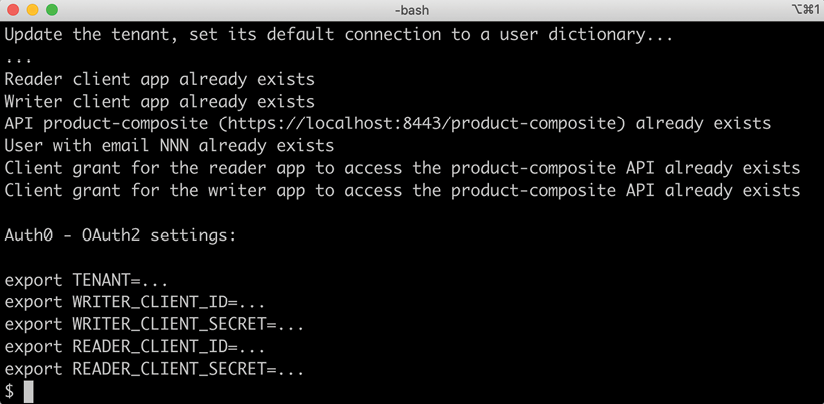Image resolution: width=824 pixels, height=404 pixels.
Task: Click the red close window button
Action: [x=14, y=10]
